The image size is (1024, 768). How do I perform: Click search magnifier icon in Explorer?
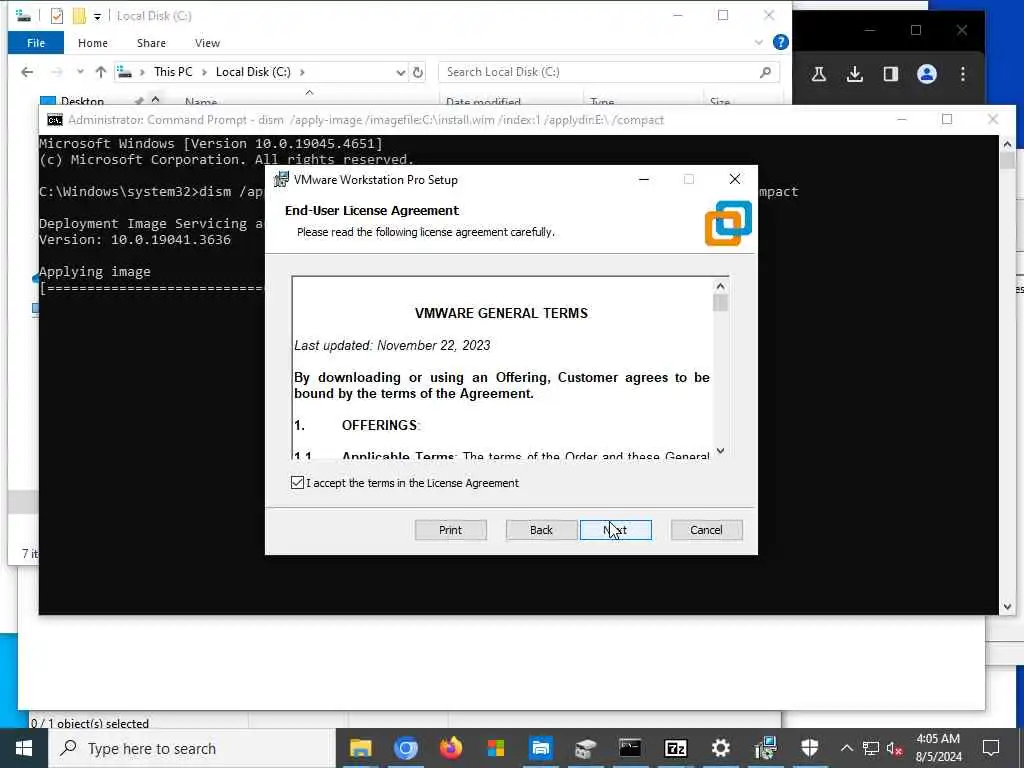[765, 72]
